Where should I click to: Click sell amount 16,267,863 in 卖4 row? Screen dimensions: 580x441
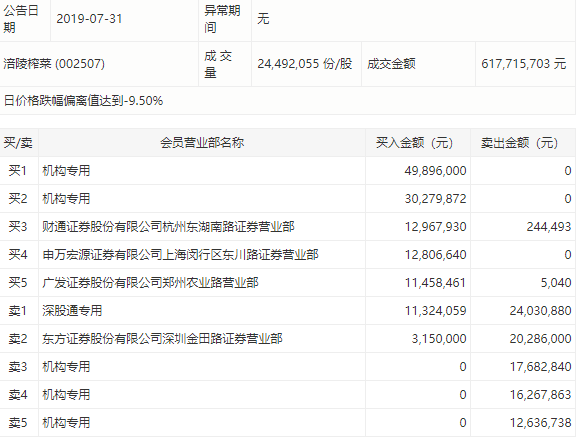540,395
